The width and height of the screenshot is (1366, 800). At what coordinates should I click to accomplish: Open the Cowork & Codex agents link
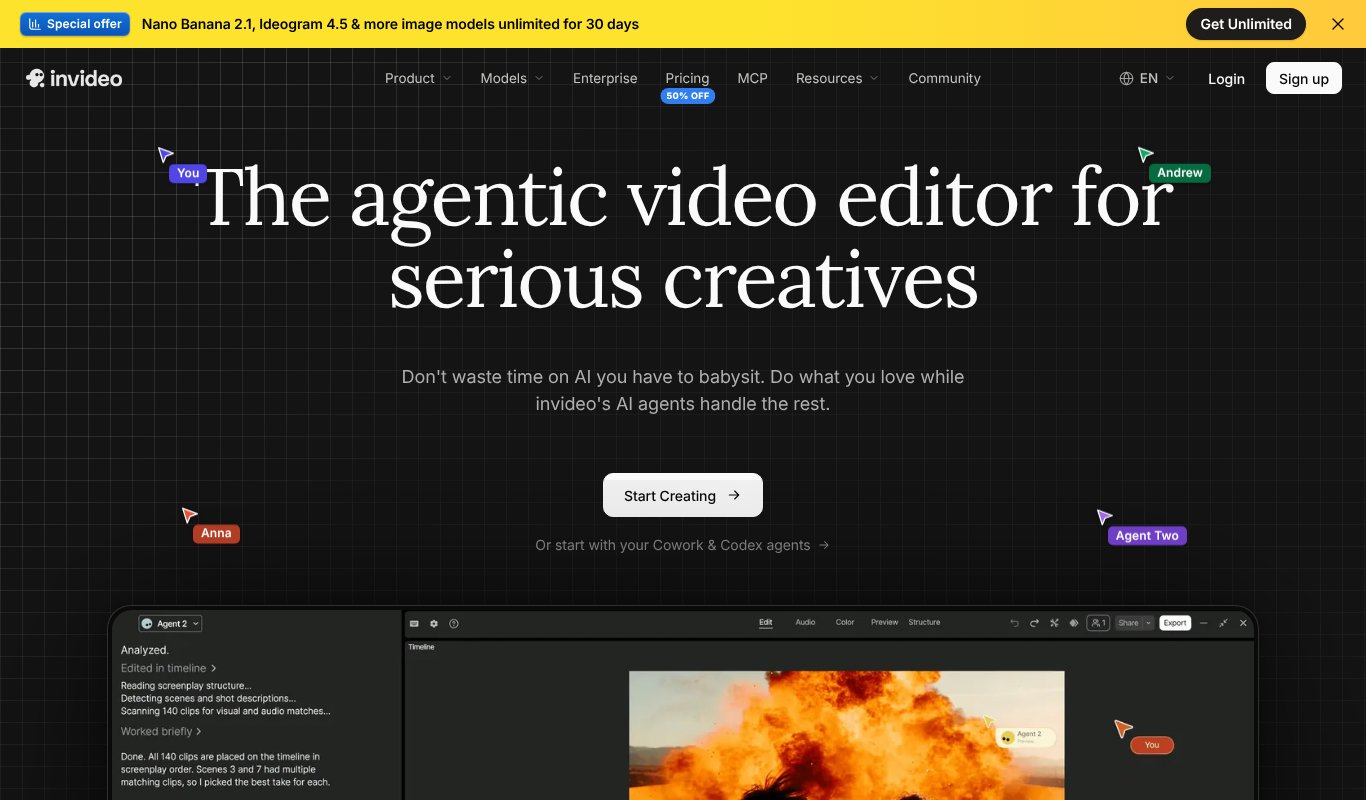(x=682, y=545)
